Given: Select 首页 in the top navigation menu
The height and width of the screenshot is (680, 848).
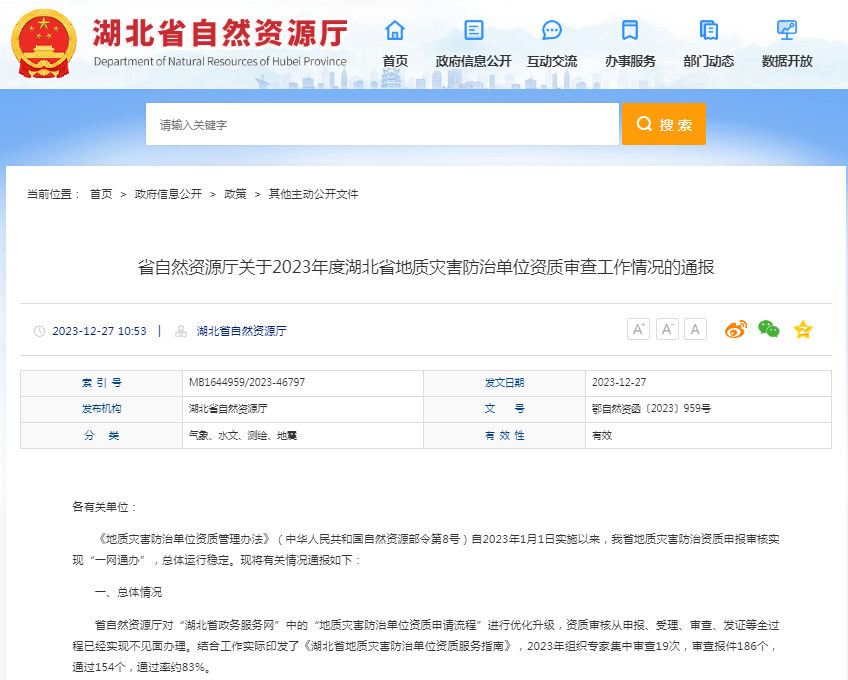Looking at the screenshot, I should pyautogui.click(x=394, y=60).
